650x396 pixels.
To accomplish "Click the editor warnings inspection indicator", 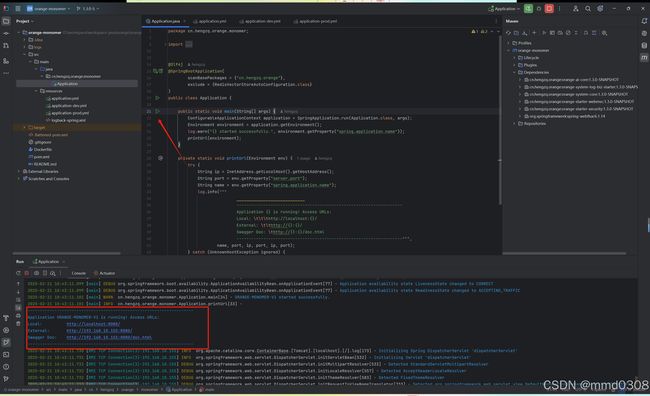I will (x=480, y=32).
